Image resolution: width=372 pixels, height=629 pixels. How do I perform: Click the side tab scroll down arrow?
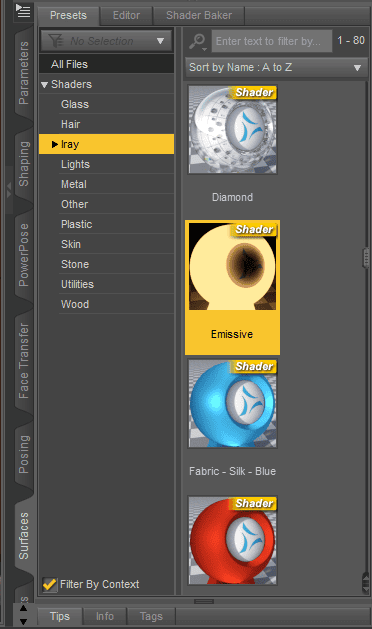click(23, 621)
